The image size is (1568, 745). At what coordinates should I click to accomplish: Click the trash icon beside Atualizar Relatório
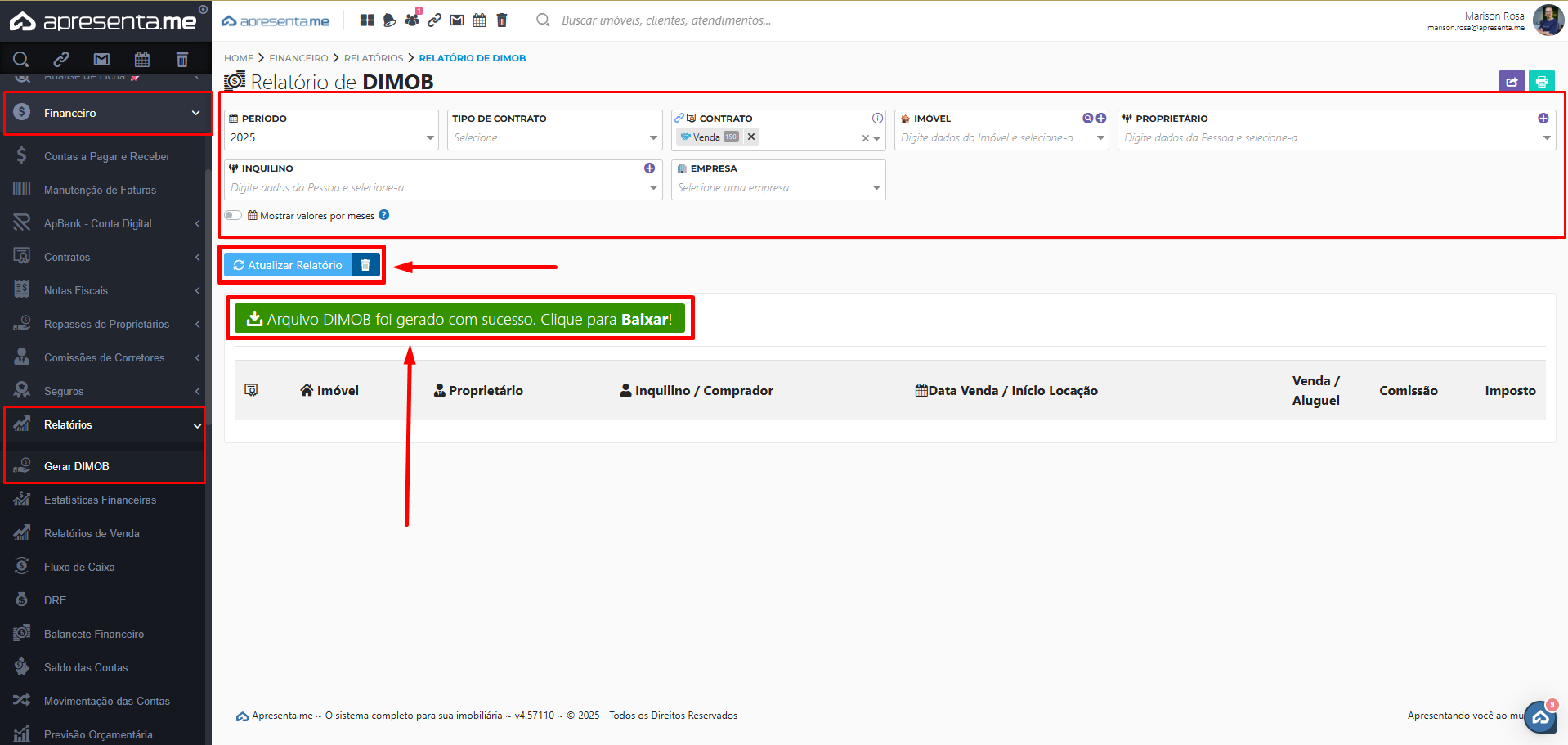point(365,265)
